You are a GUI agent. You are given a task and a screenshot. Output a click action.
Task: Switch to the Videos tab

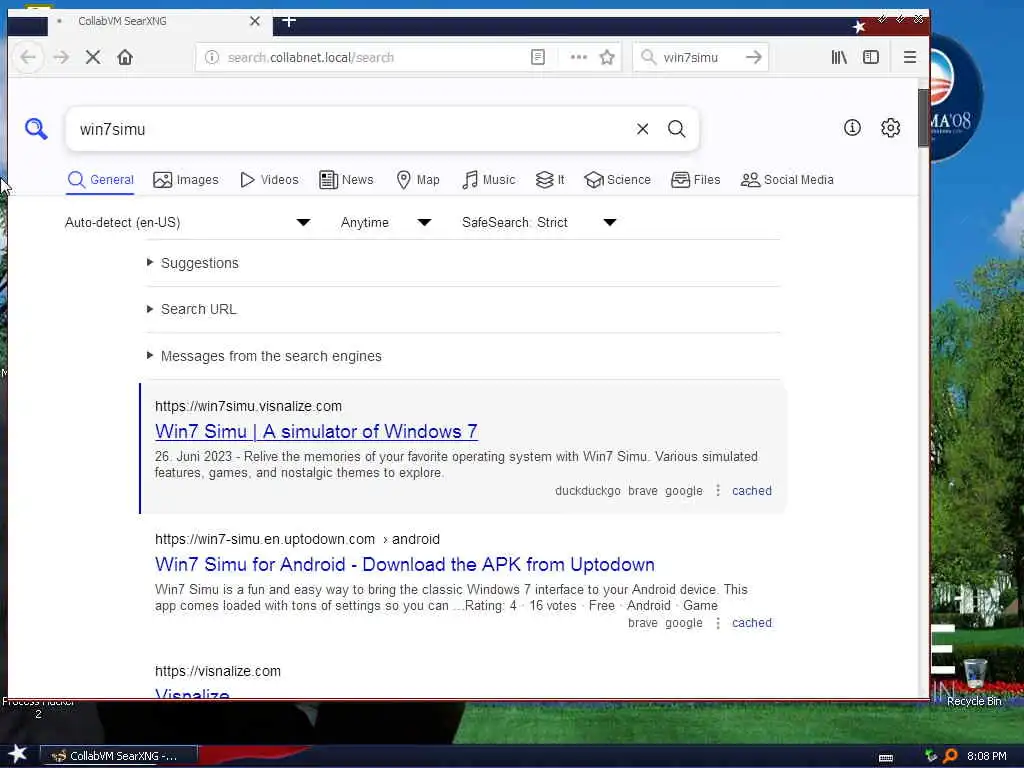(269, 180)
